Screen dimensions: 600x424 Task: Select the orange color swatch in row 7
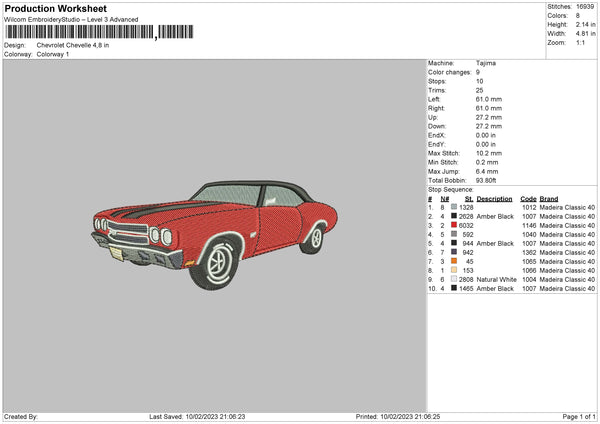coord(454,261)
